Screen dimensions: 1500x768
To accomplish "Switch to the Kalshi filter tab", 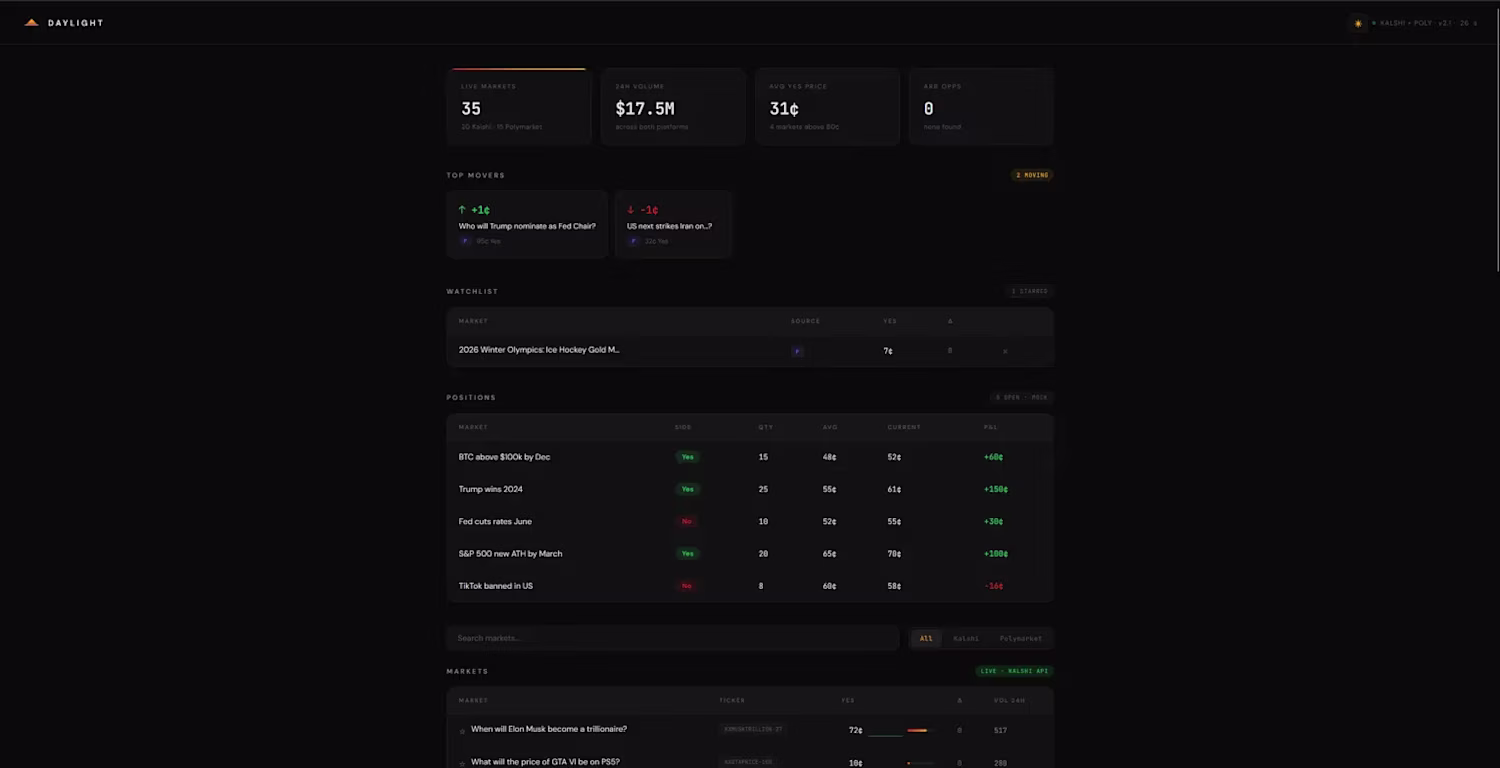I will (x=966, y=638).
